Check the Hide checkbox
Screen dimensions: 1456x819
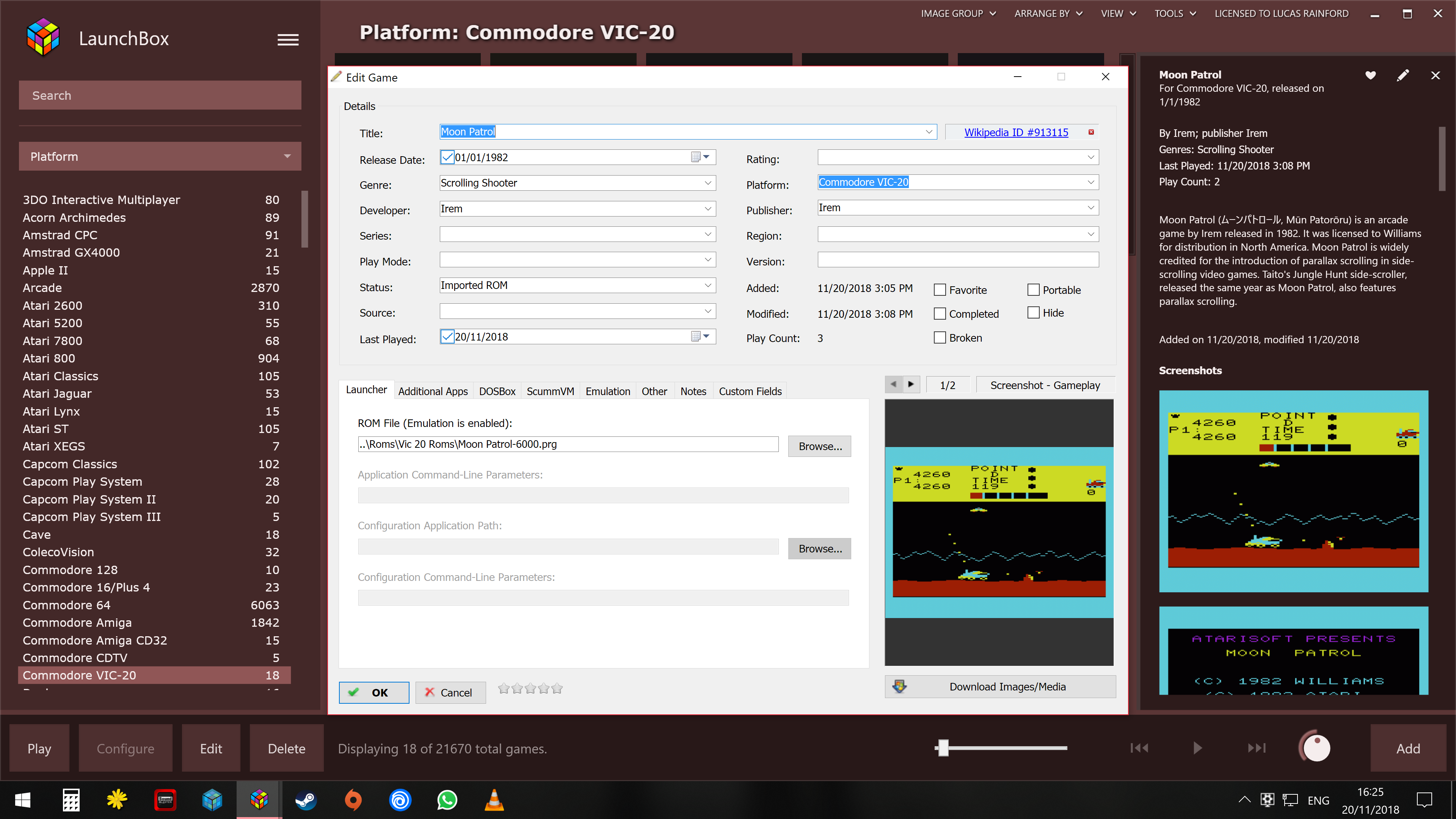[1033, 312]
